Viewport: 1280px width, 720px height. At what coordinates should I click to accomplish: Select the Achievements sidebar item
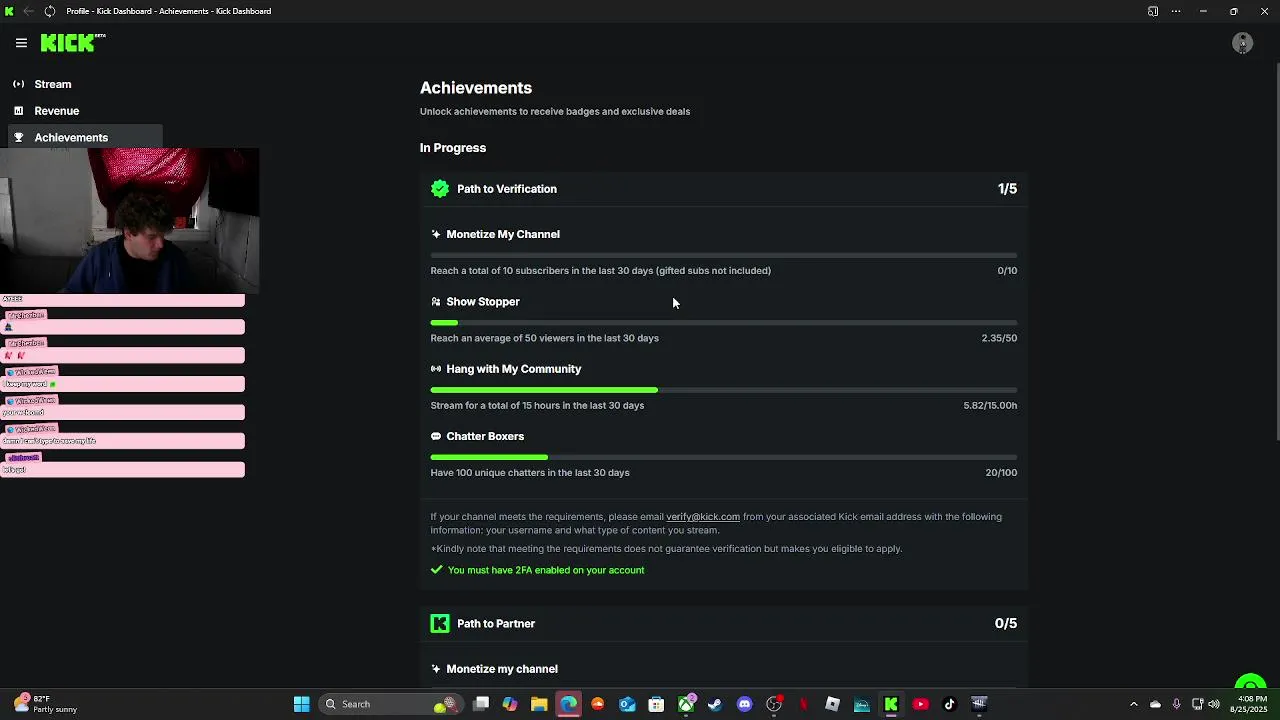(85, 137)
